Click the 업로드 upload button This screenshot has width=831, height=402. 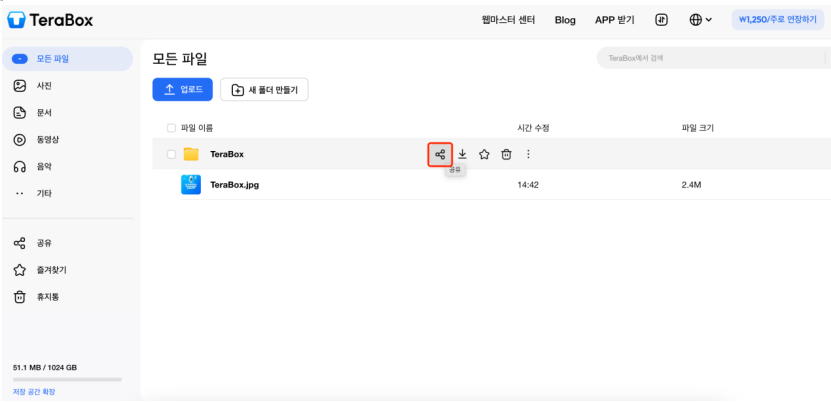(x=182, y=90)
